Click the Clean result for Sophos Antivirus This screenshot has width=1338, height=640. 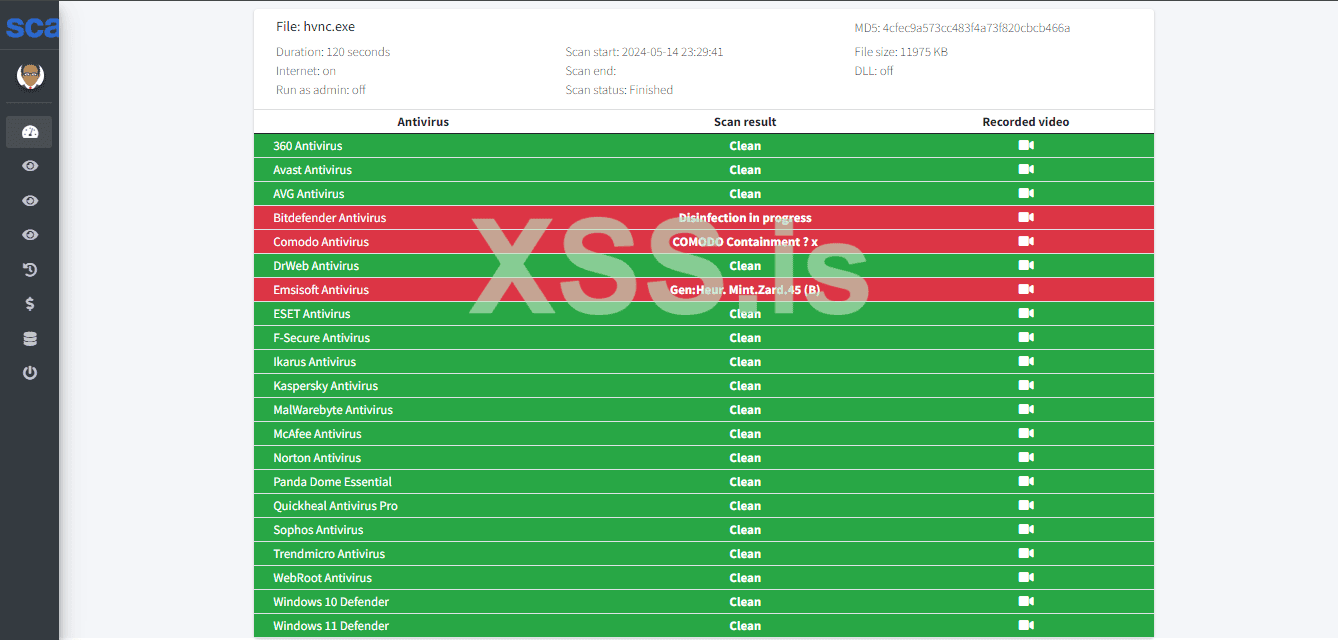pos(745,530)
